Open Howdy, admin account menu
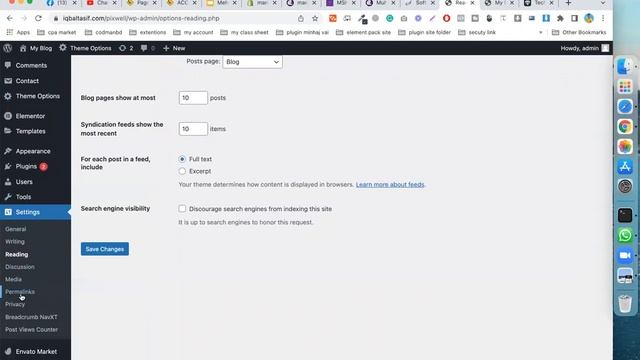640x360 pixels. tap(584, 48)
